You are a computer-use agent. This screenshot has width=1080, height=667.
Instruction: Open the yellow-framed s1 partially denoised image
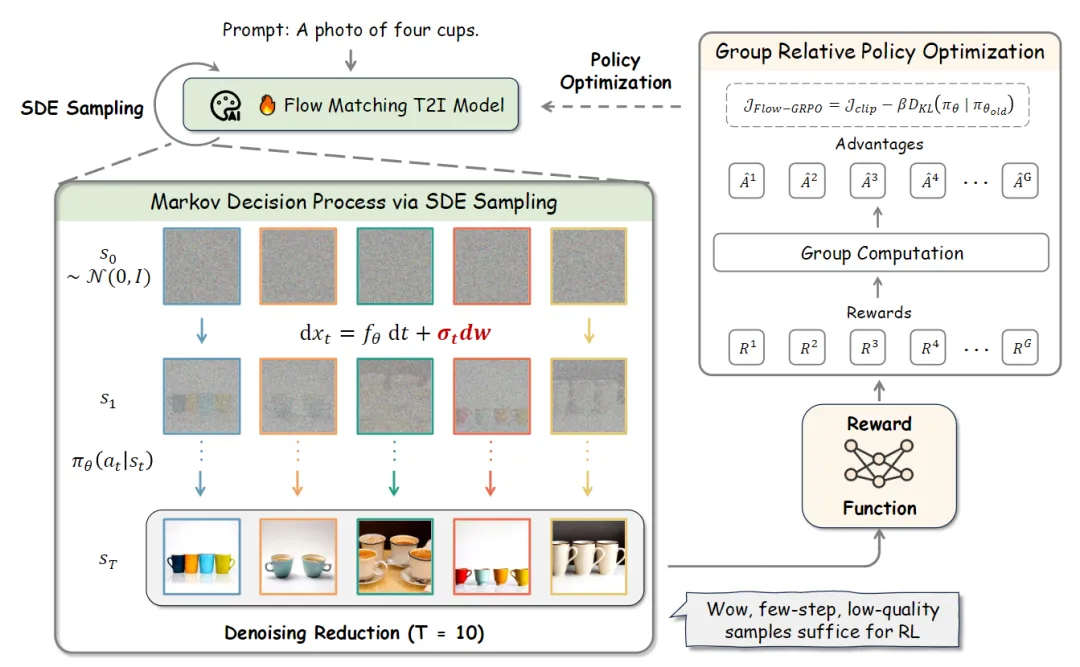(x=589, y=396)
